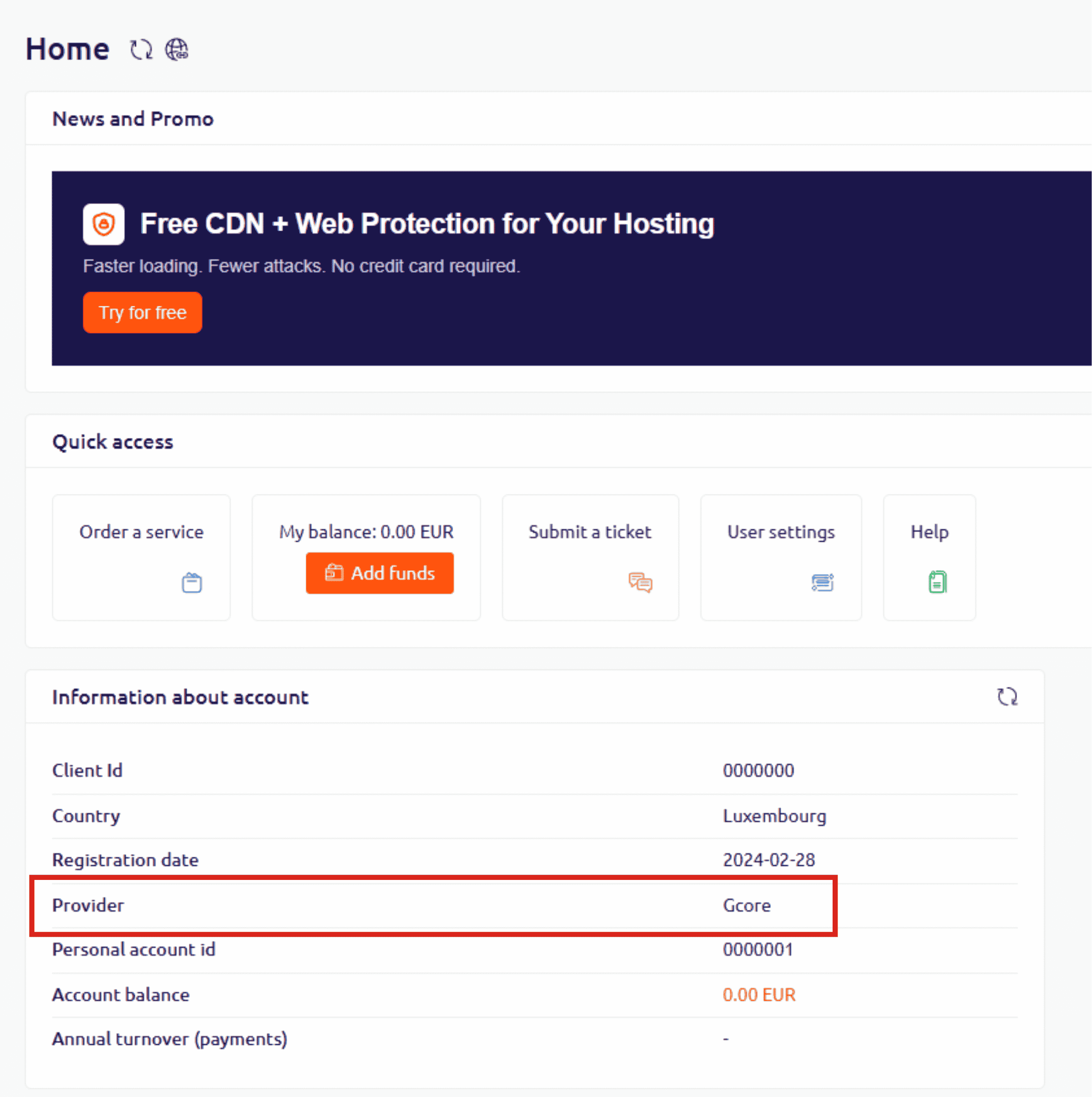Click the Client Id value 0000000
1092x1097 pixels.
[759, 770]
